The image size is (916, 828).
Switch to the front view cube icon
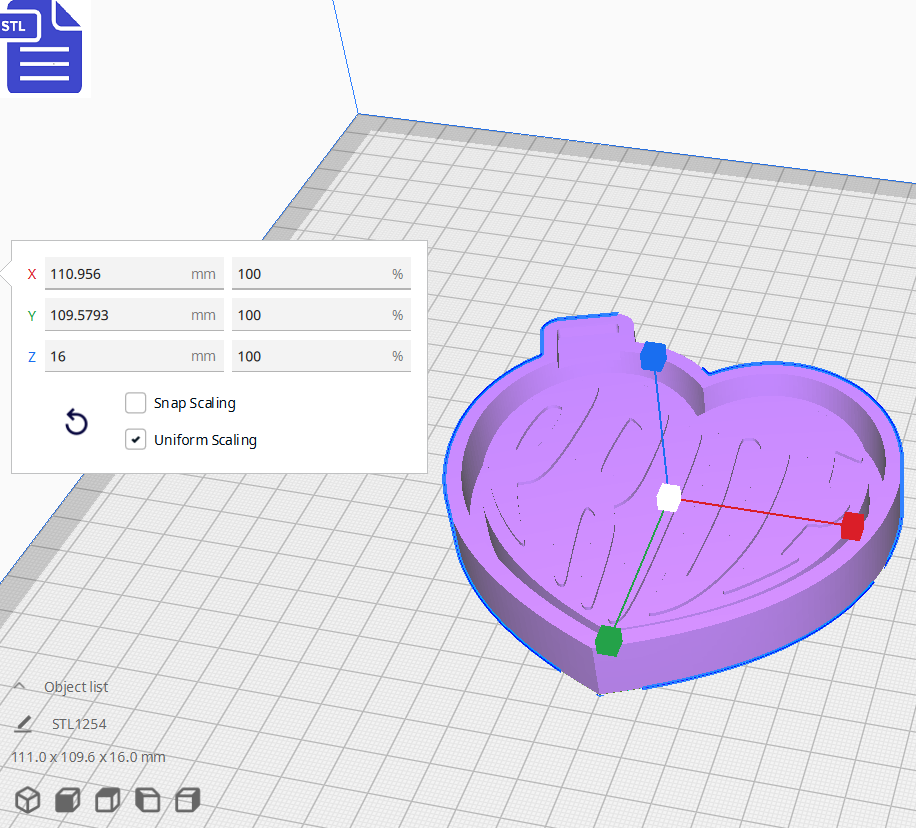tap(67, 799)
